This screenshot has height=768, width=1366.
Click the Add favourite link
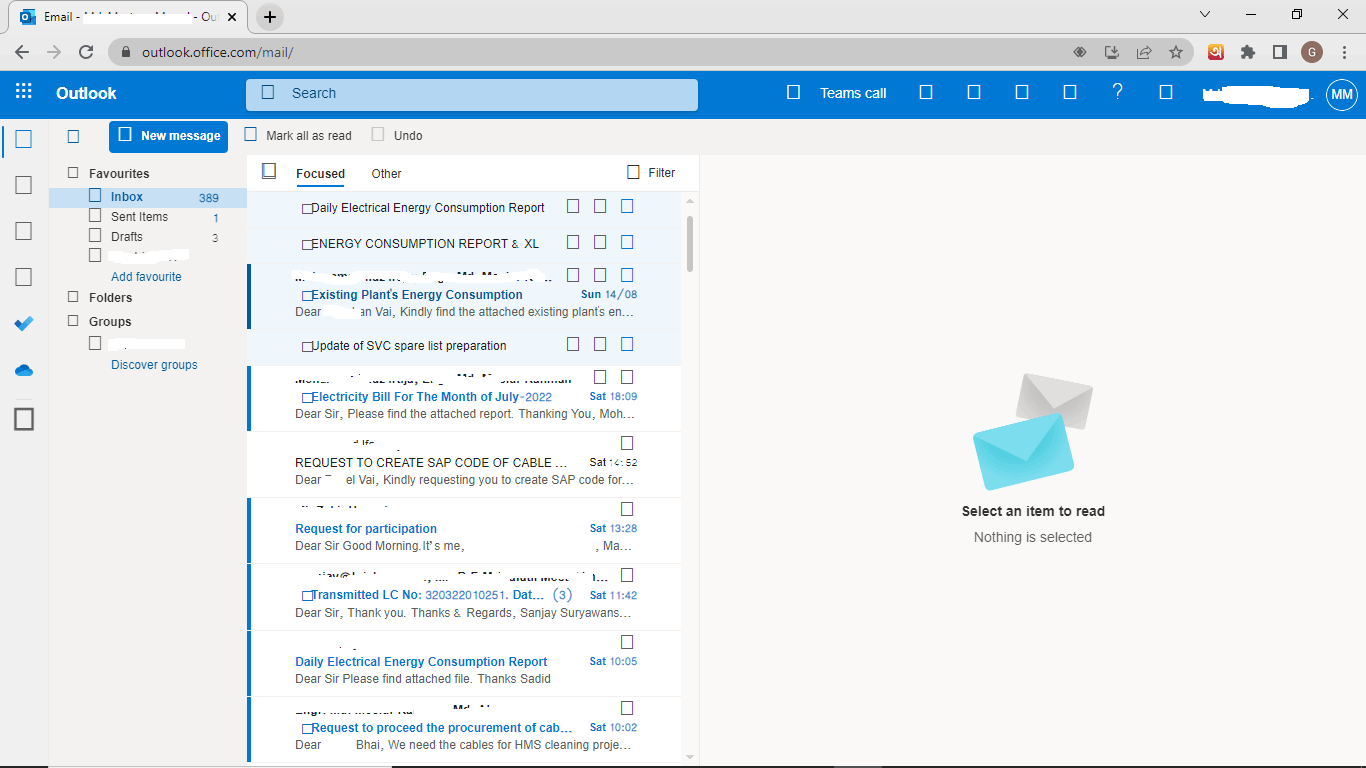[146, 277]
